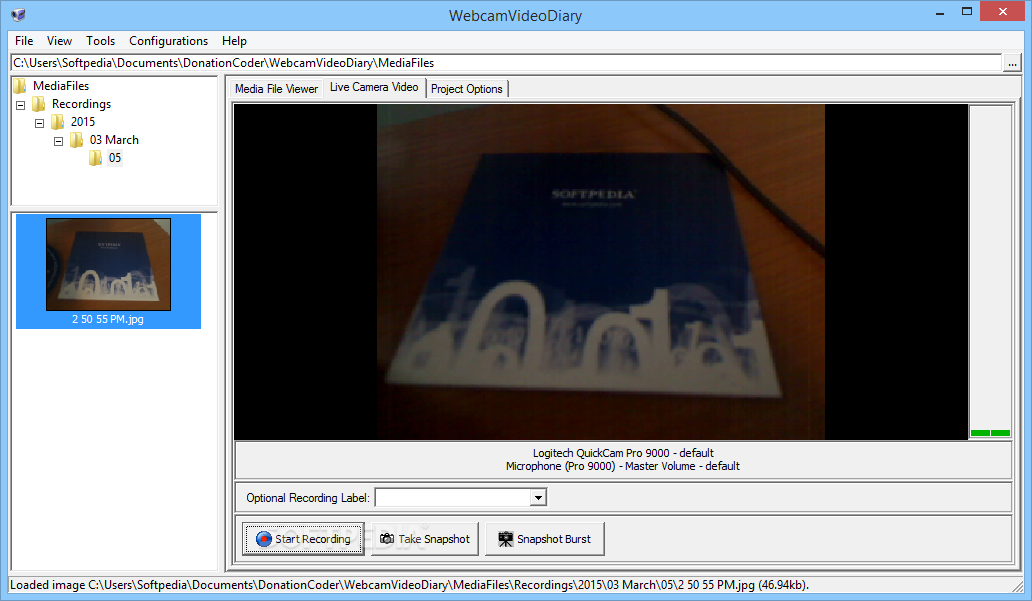Select the MediaFiles tree label

coord(61,86)
